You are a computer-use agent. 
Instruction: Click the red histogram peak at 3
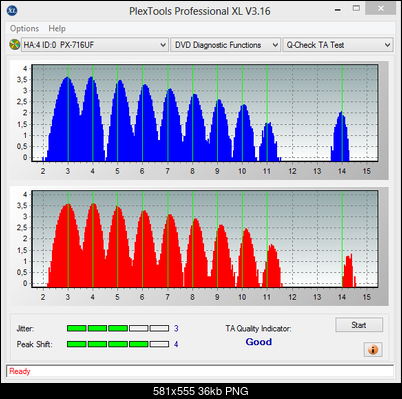point(68,245)
